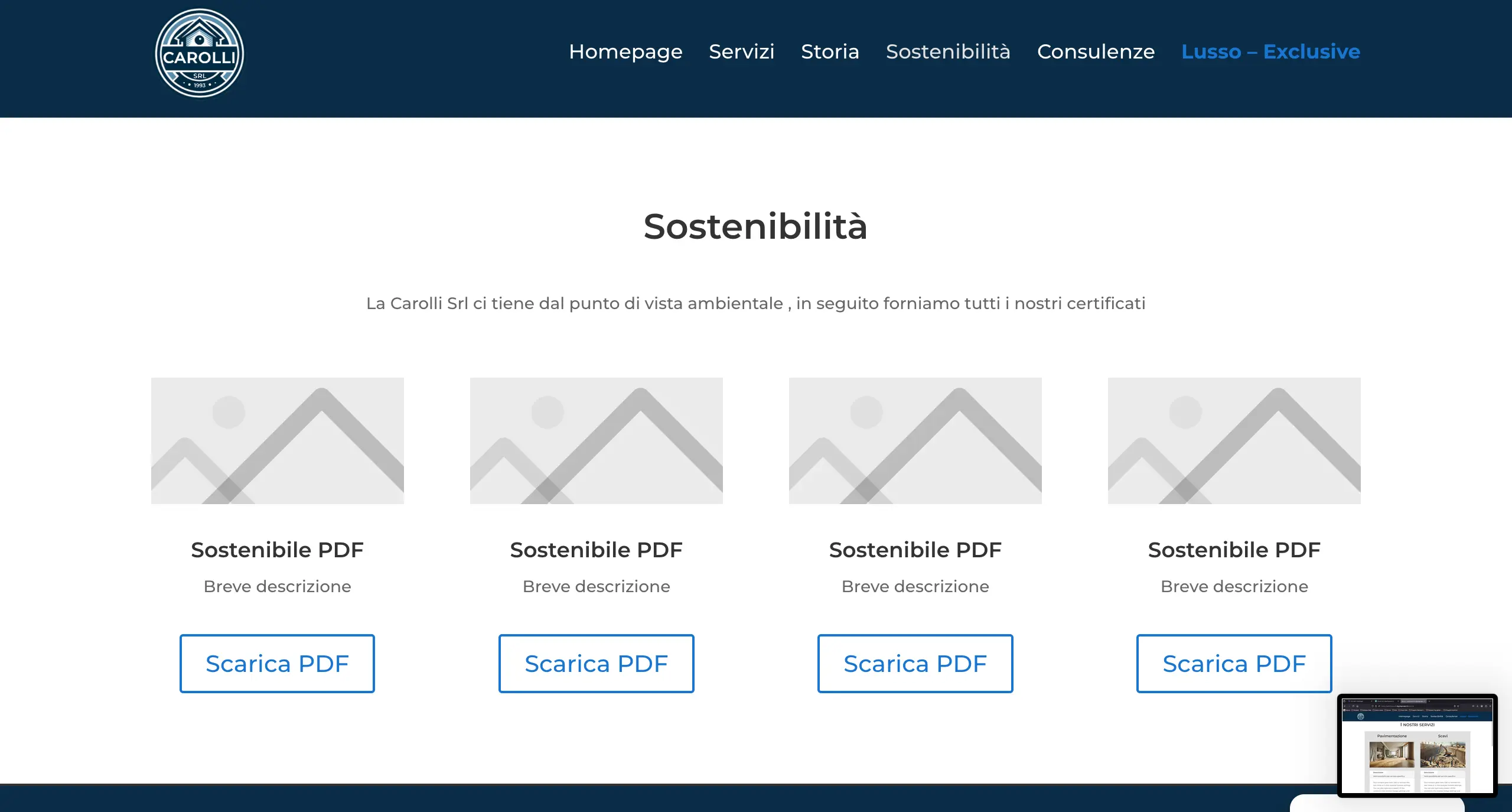The image size is (1512, 812).
Task: Click the first Sostenibile PDF title
Action: 277,550
